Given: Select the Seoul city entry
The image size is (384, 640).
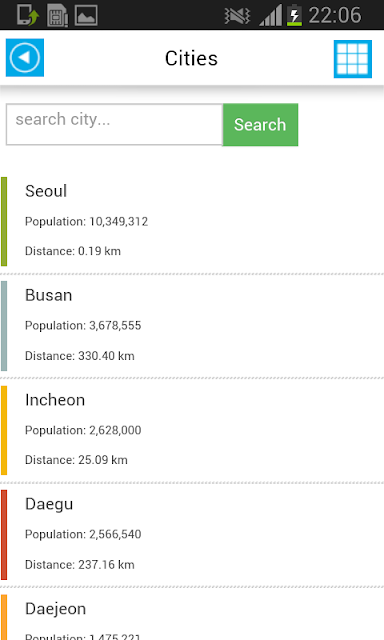Looking at the screenshot, I should (192, 222).
